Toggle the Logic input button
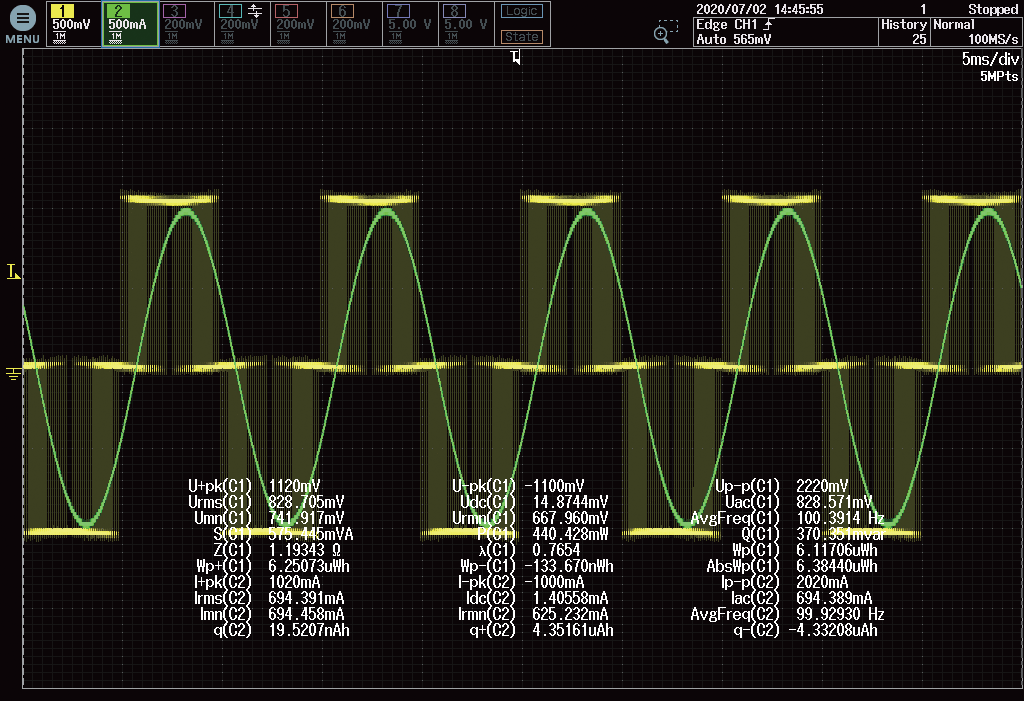The image size is (1024, 701). (x=522, y=11)
